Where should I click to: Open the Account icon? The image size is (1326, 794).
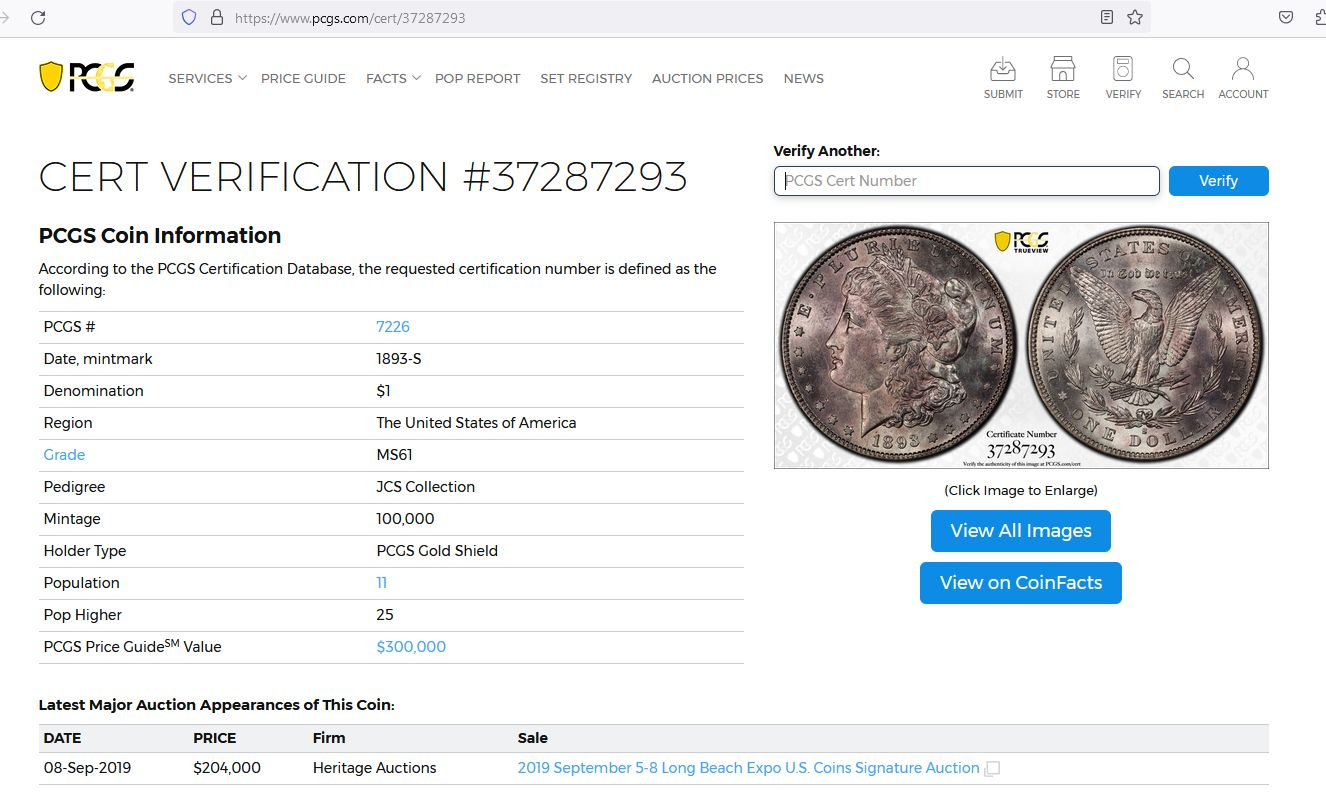pyautogui.click(x=1243, y=78)
